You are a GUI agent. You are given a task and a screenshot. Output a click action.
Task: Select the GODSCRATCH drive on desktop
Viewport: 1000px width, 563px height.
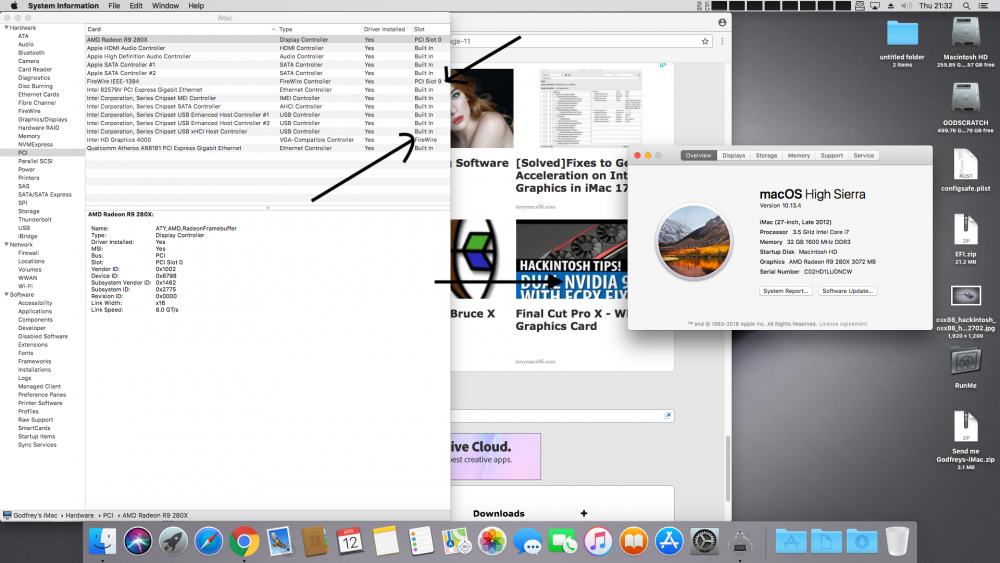tap(965, 108)
